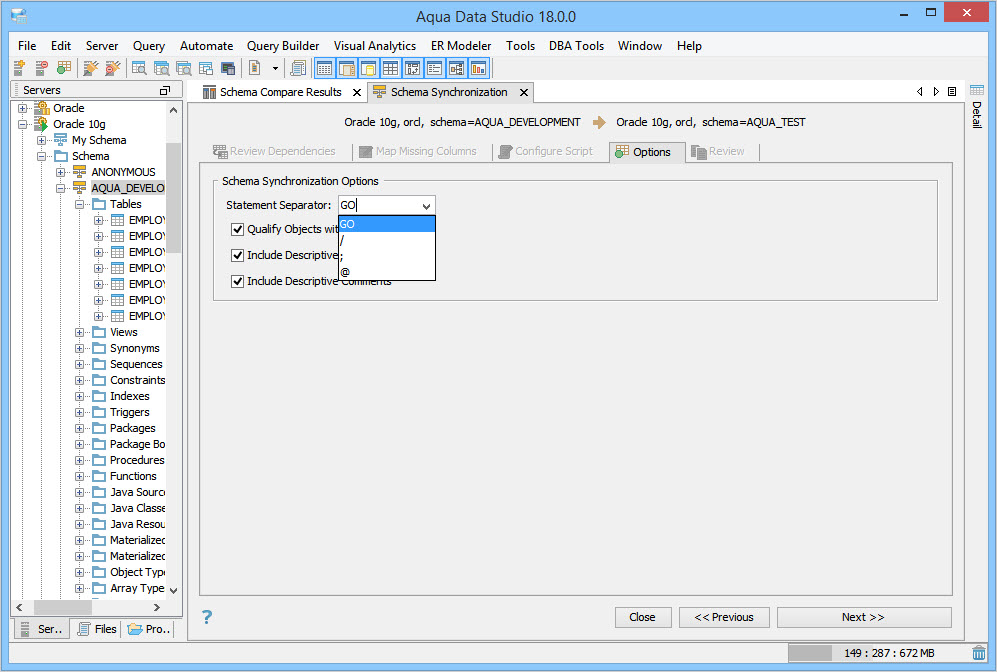
Task: Select the @ separator option
Action: coord(387,272)
